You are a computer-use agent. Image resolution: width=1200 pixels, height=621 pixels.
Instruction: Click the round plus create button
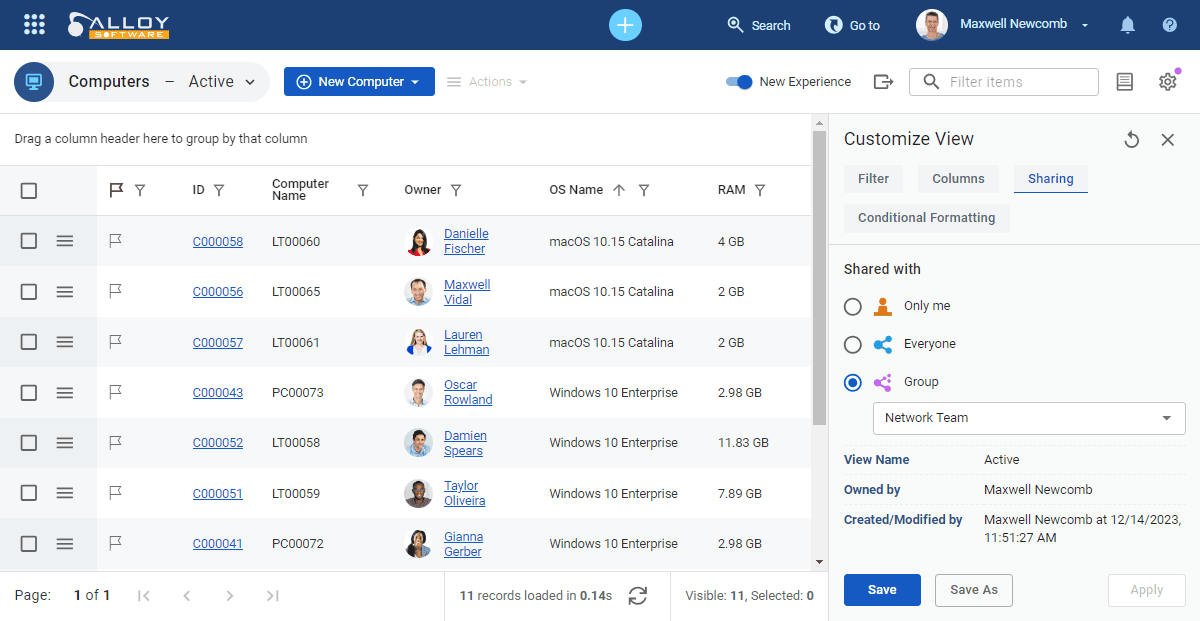625,25
